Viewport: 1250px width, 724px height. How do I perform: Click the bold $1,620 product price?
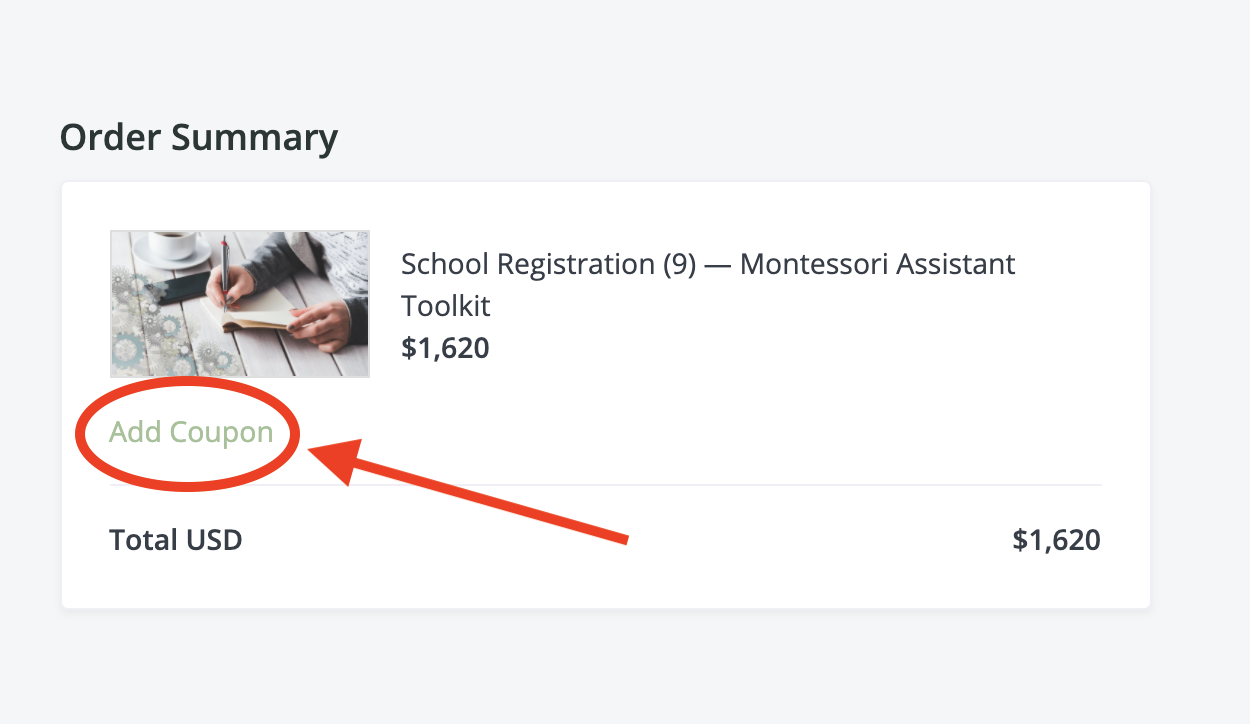[445, 348]
